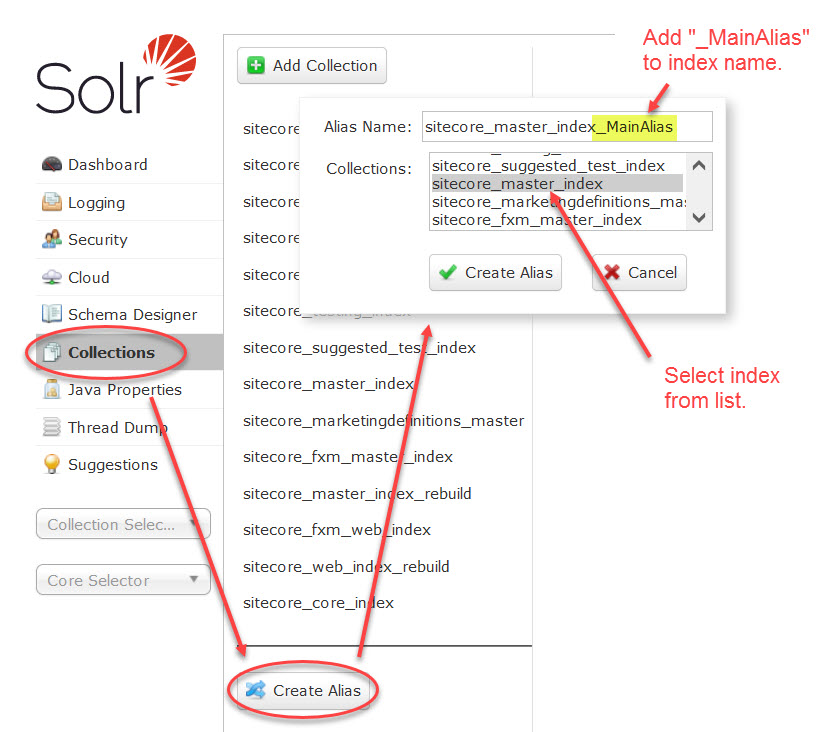
Task: Click the Collections listbox scroll down arrow
Action: [x=699, y=218]
